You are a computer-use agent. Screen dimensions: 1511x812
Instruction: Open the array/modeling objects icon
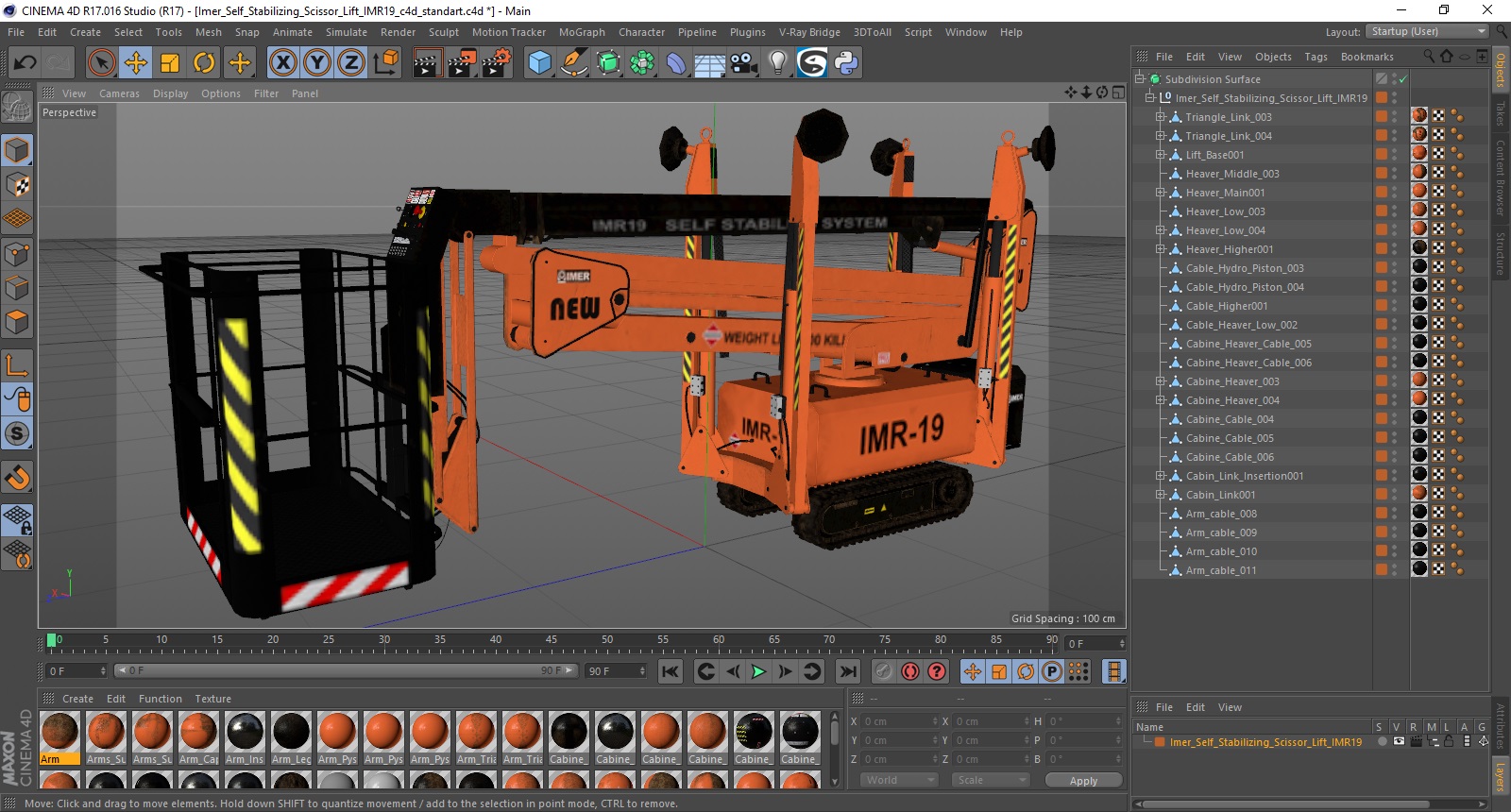643,63
